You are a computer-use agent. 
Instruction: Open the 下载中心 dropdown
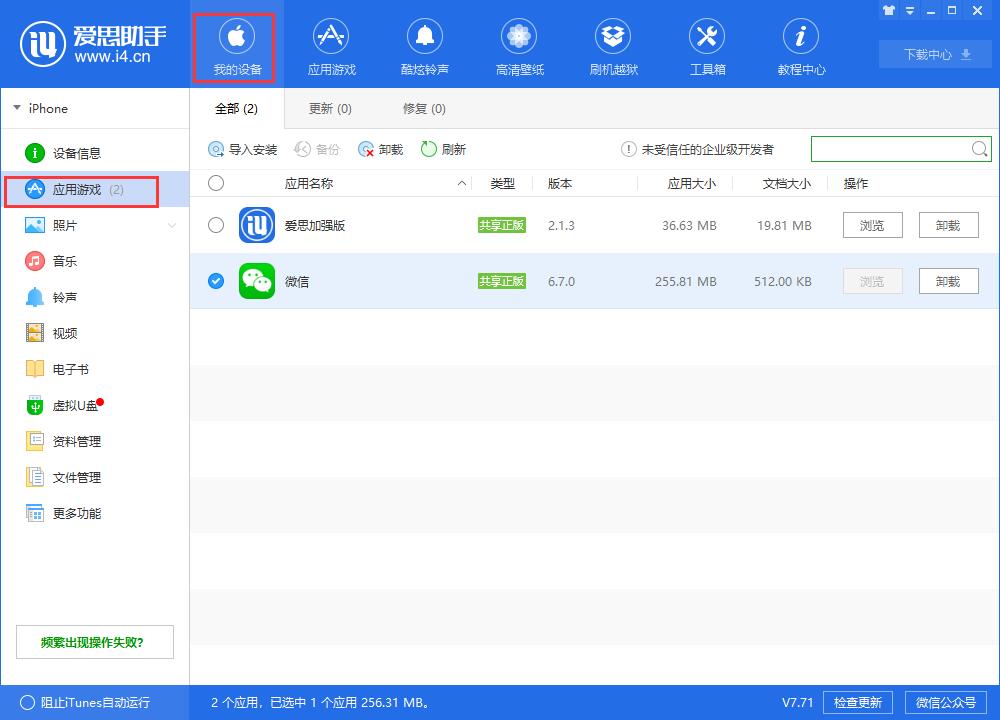(934, 54)
